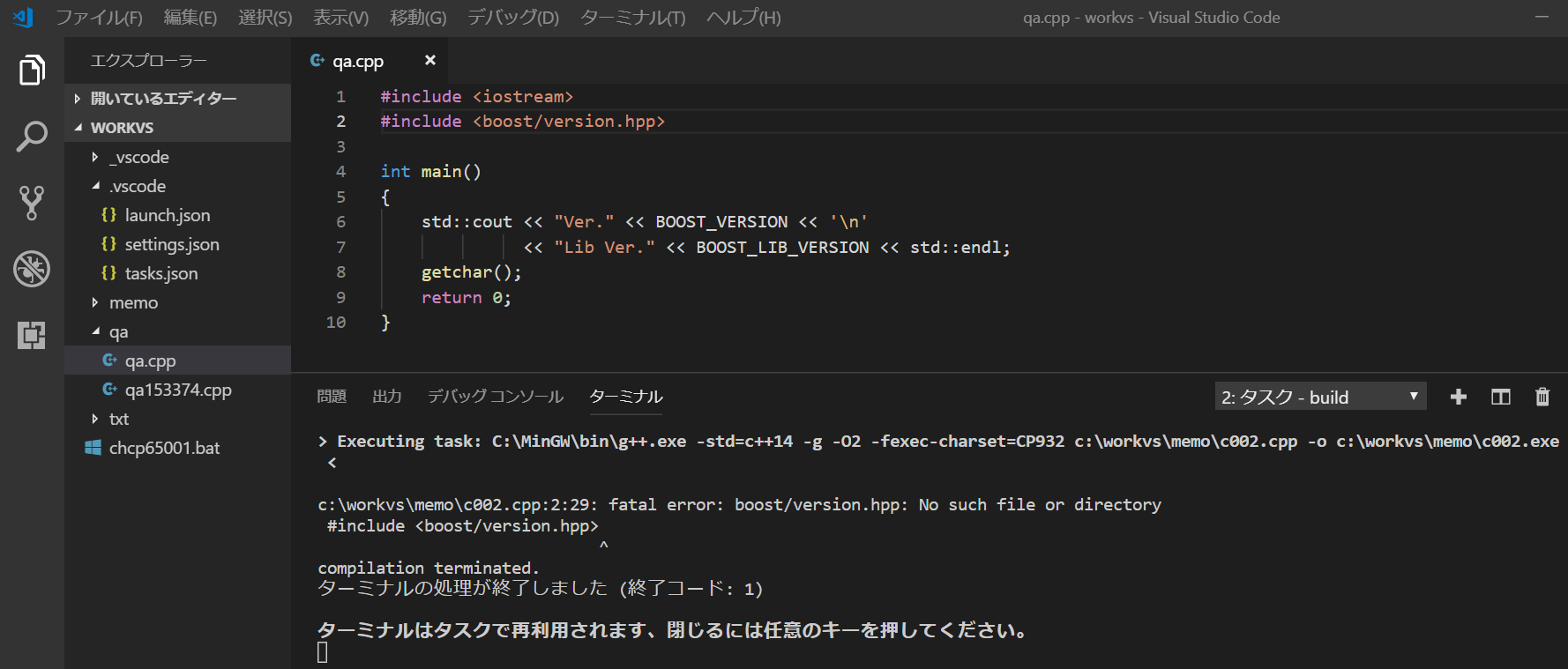Close the qa.cpp editor tab
This screenshot has height=669, width=1568.
430,60
